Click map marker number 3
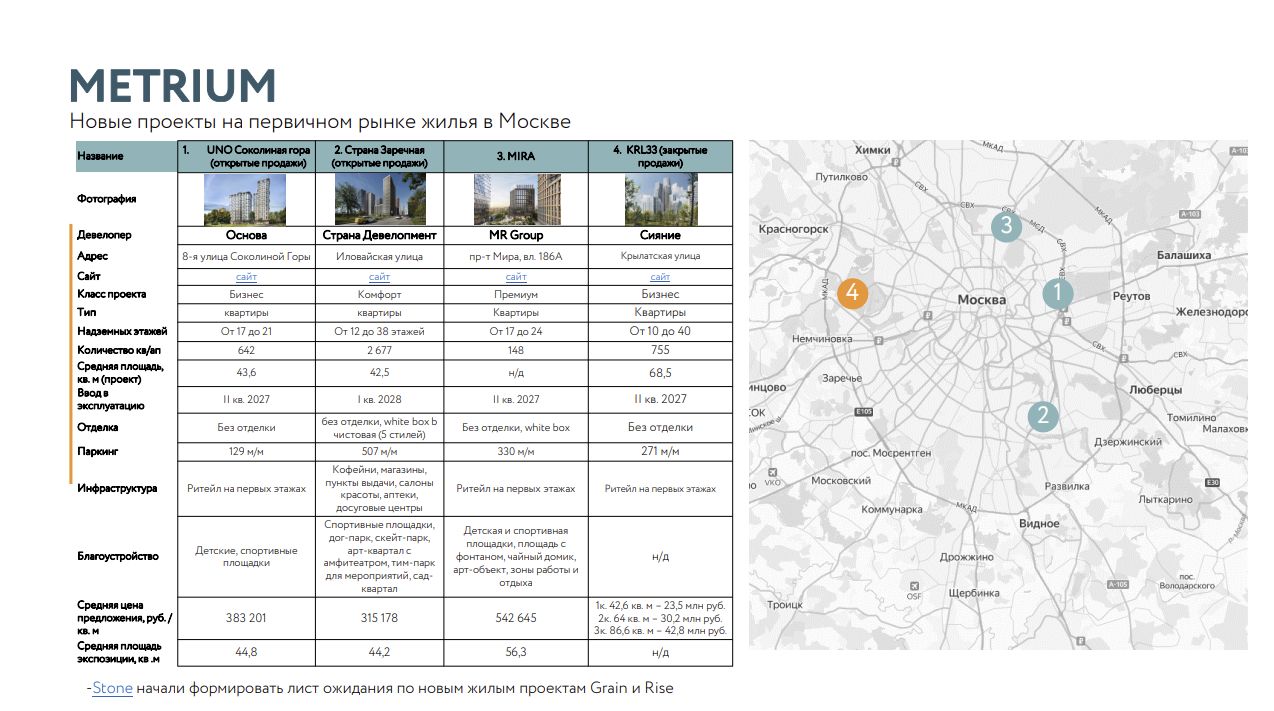This screenshot has height=711, width=1274. [x=1006, y=226]
